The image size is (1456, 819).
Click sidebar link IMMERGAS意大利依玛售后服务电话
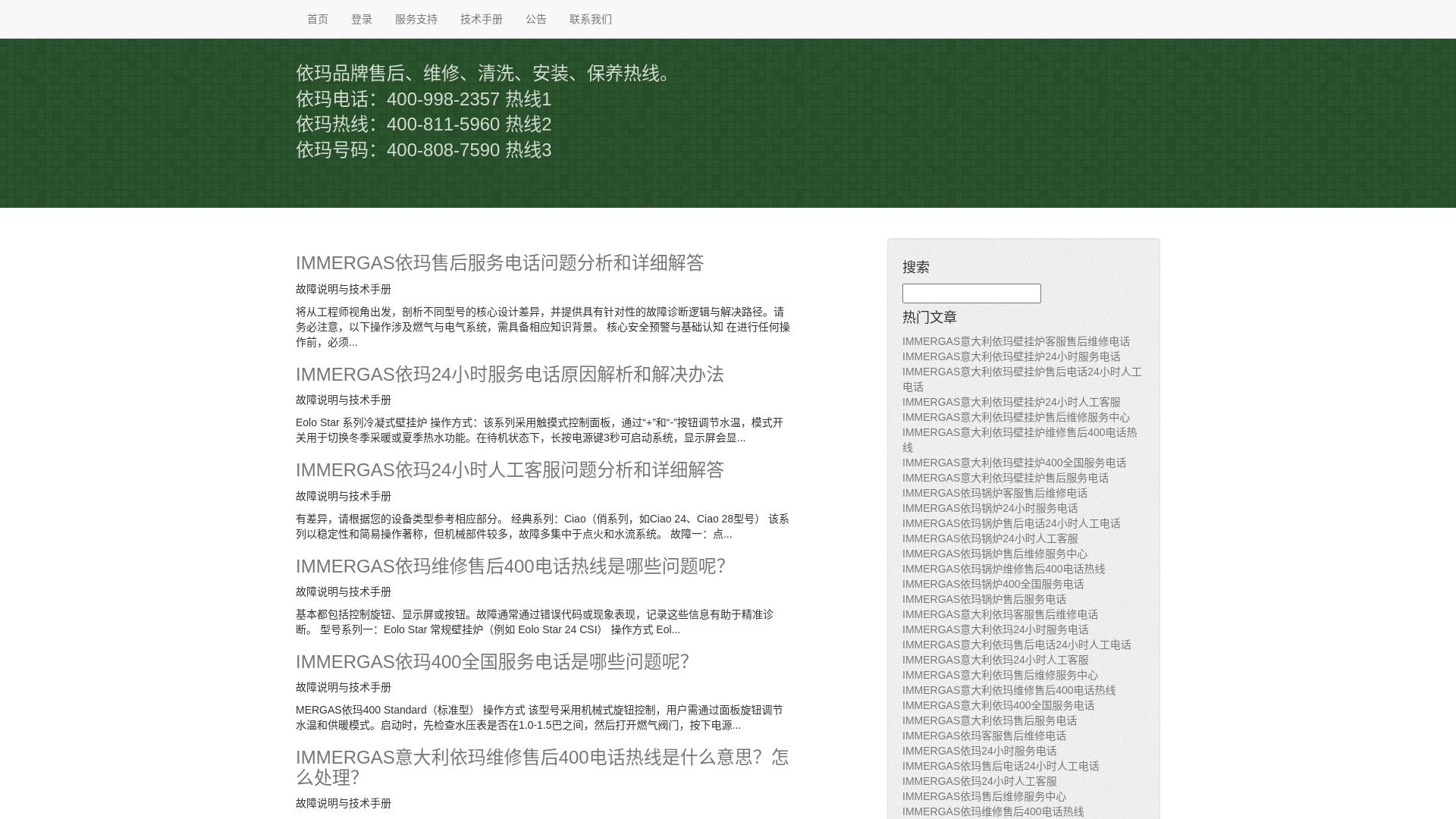tap(990, 720)
